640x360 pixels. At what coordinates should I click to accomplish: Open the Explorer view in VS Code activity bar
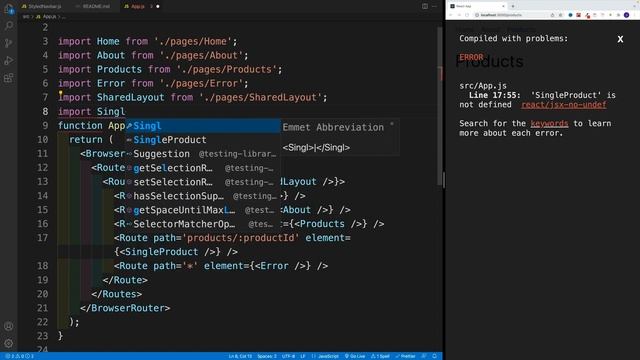tap(9, 9)
